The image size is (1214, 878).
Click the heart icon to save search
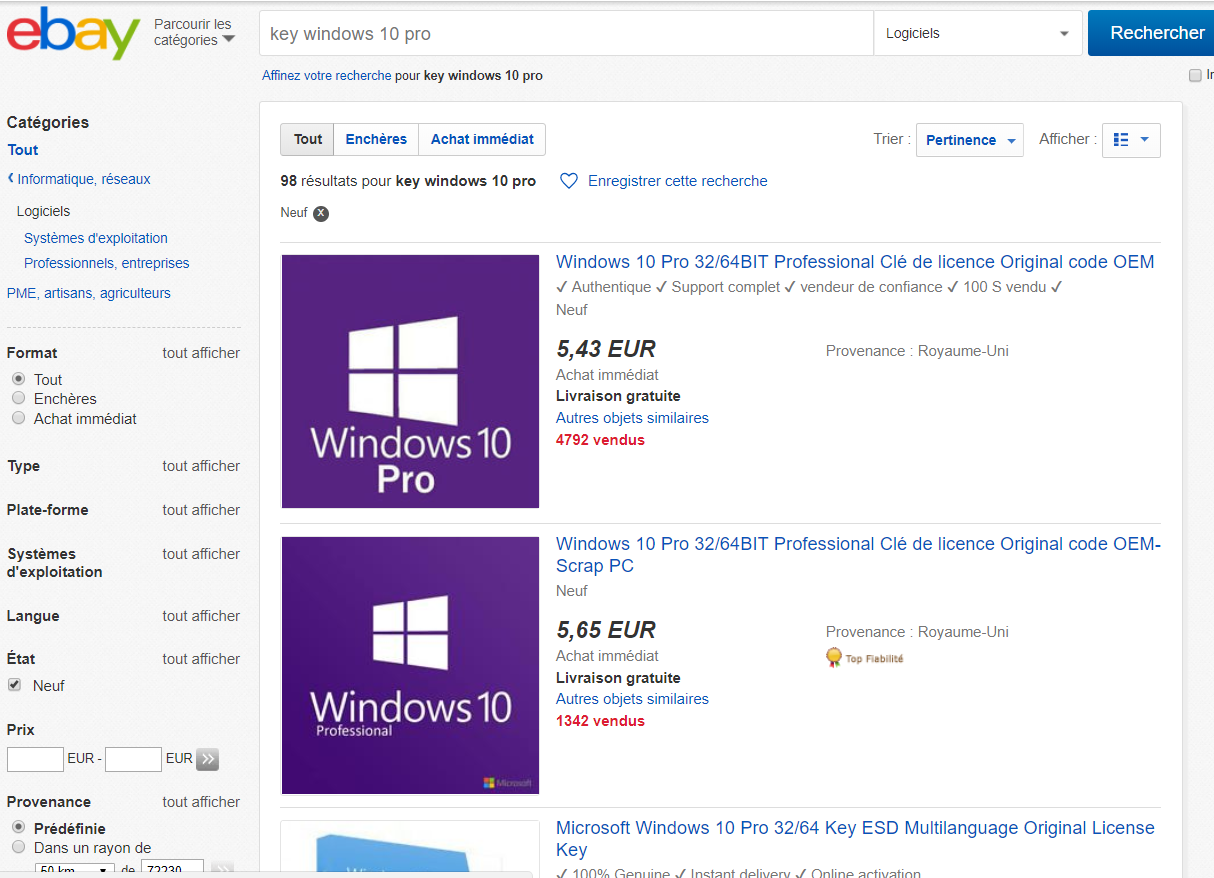(568, 181)
